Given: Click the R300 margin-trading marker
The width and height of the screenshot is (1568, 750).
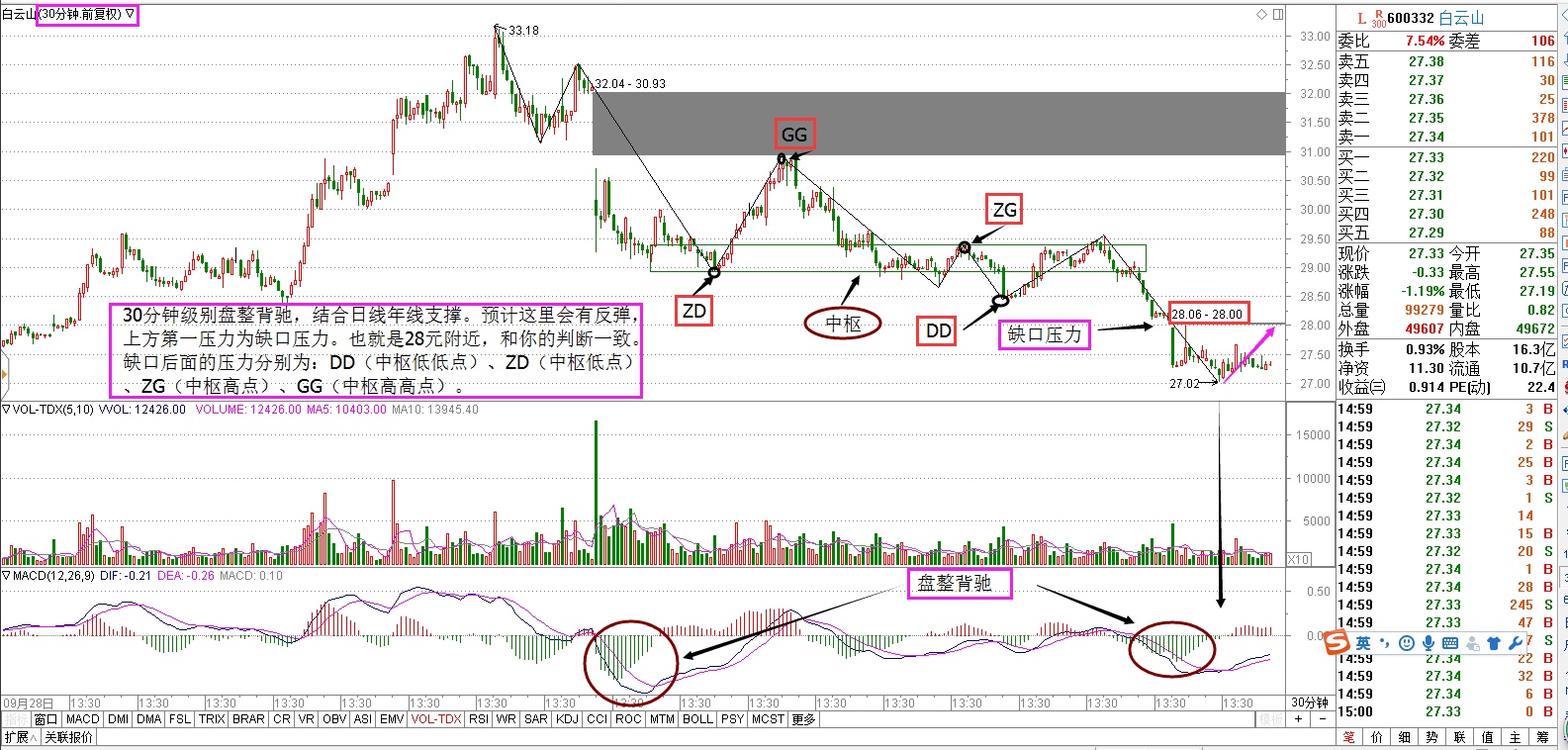Looking at the screenshot, I should [x=1378, y=19].
